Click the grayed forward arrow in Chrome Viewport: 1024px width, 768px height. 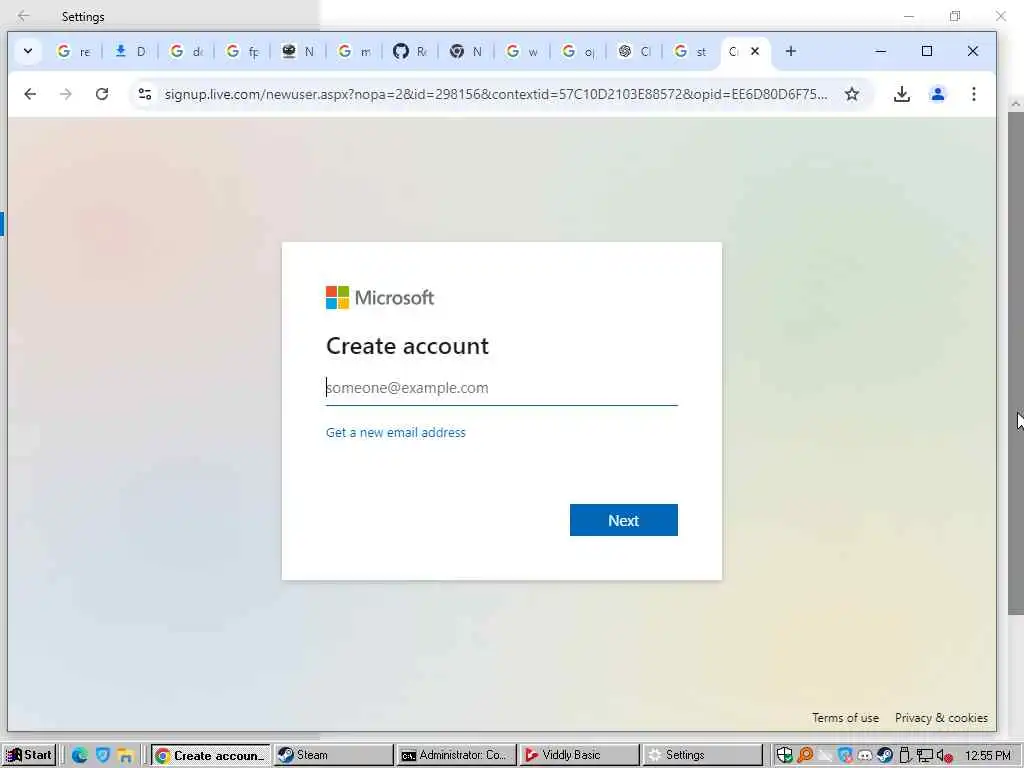point(65,94)
